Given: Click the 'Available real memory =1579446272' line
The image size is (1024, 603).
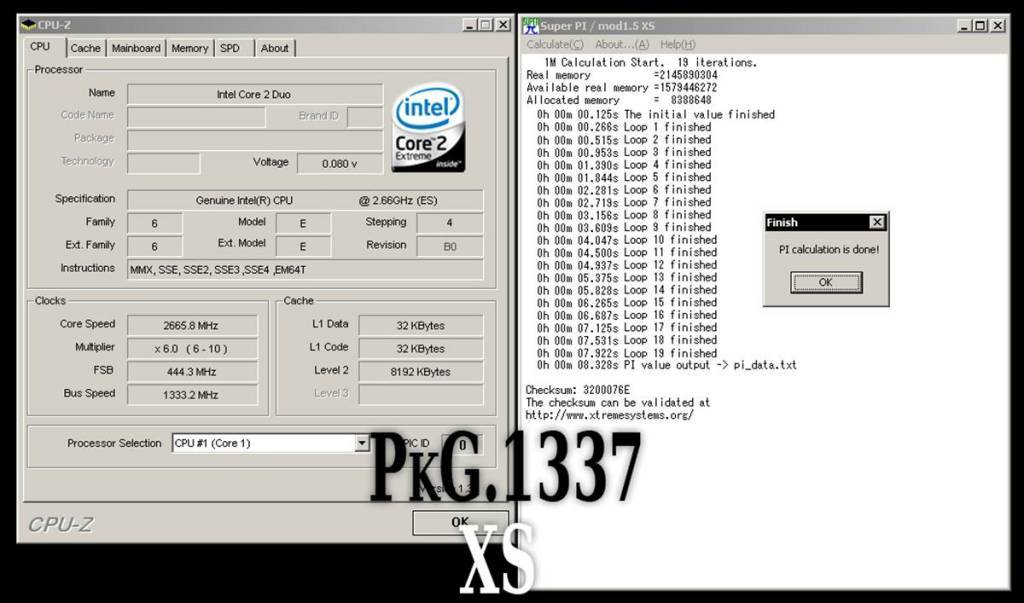Looking at the screenshot, I should coord(622,88).
